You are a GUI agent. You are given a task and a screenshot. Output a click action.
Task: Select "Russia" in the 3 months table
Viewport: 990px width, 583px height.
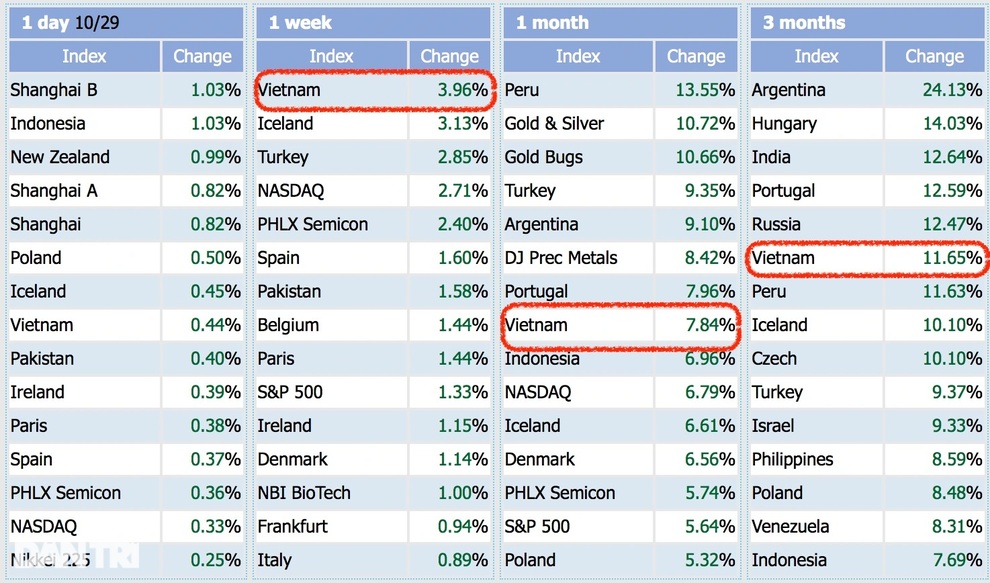776,224
